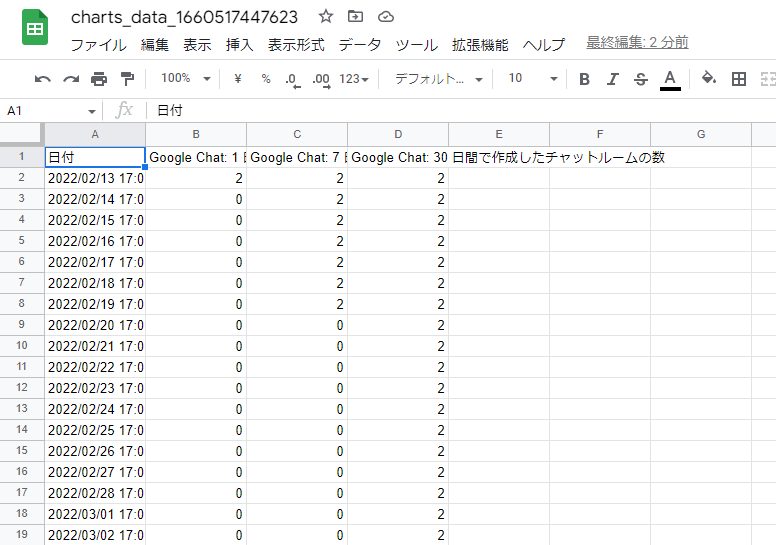
Task: Toggle bold formatting
Action: click(584, 79)
